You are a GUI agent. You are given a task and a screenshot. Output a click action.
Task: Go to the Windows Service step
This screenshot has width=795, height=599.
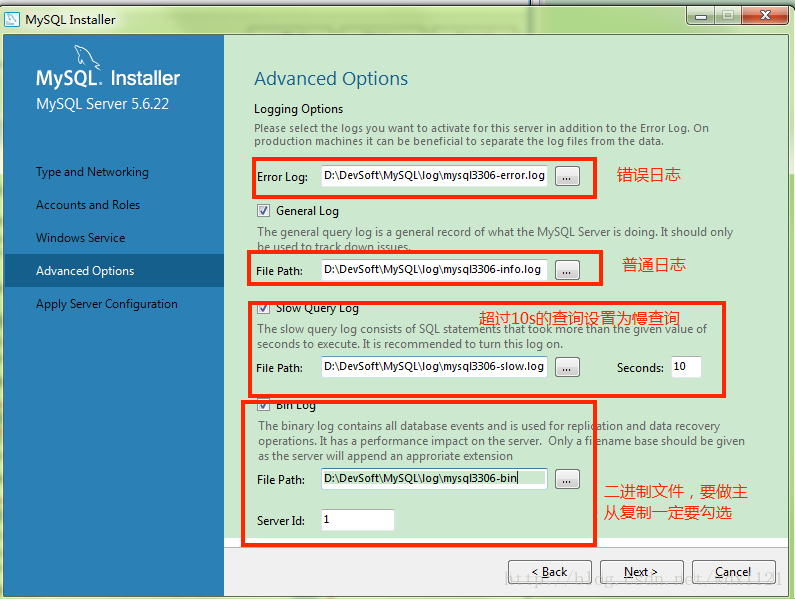click(80, 238)
